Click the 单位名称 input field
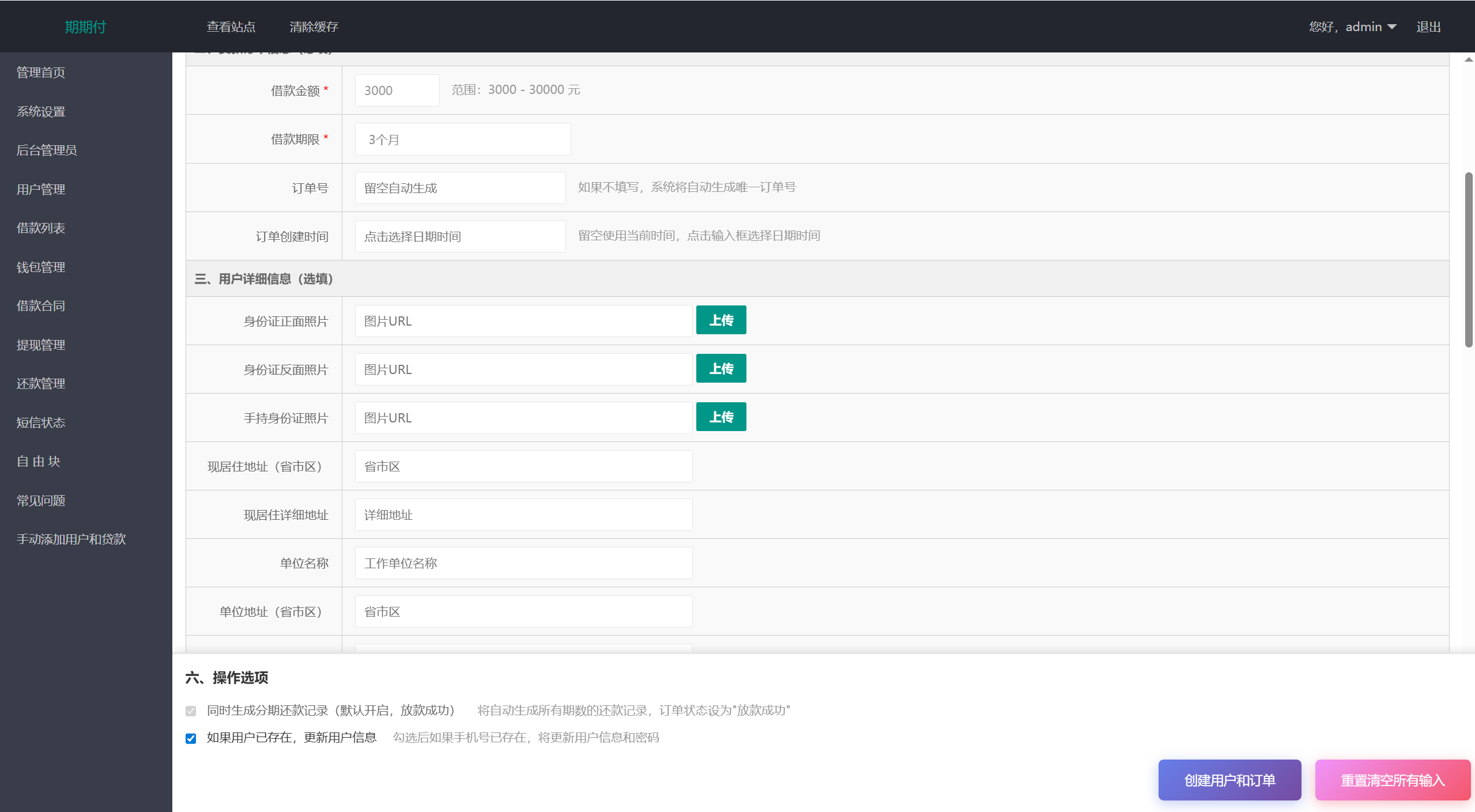Screen dimensions: 1475x812 coord(523,563)
